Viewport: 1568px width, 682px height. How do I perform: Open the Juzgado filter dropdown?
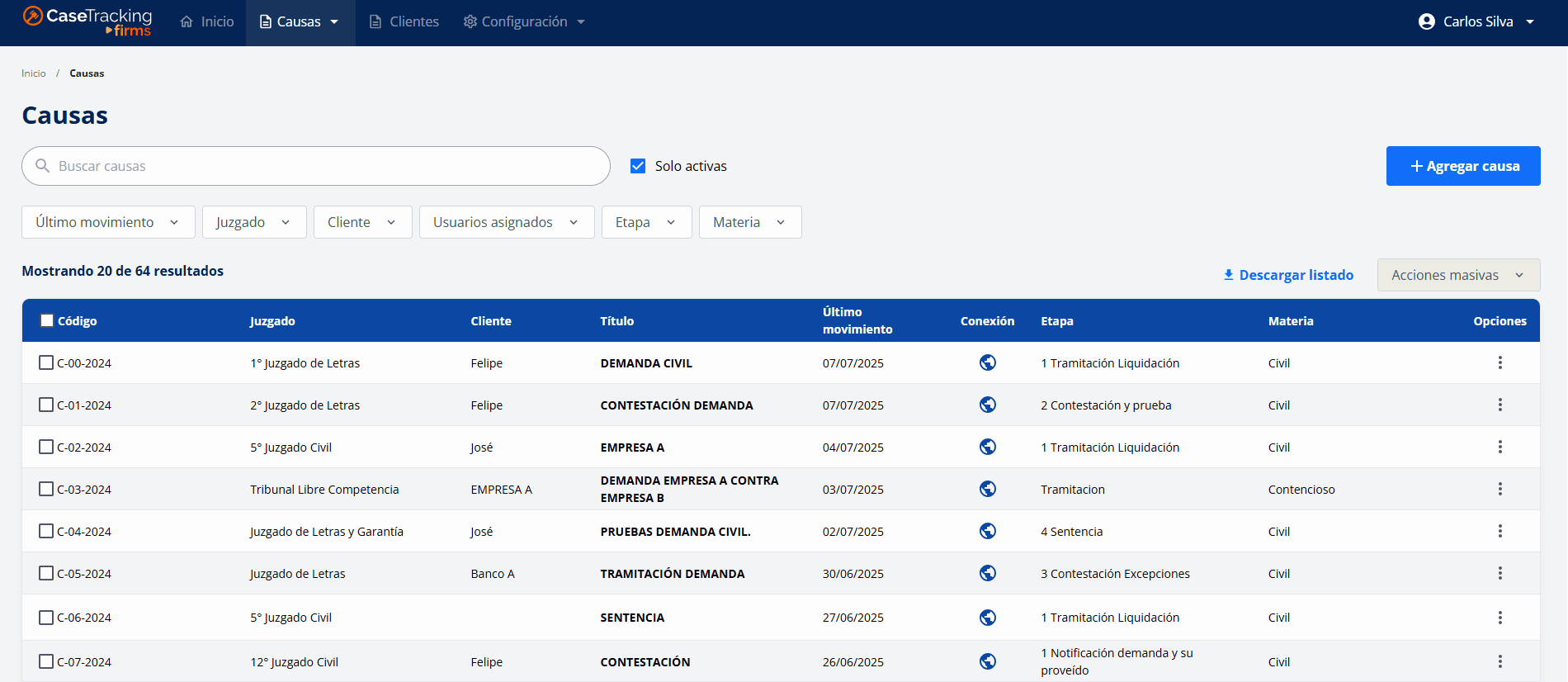point(254,222)
